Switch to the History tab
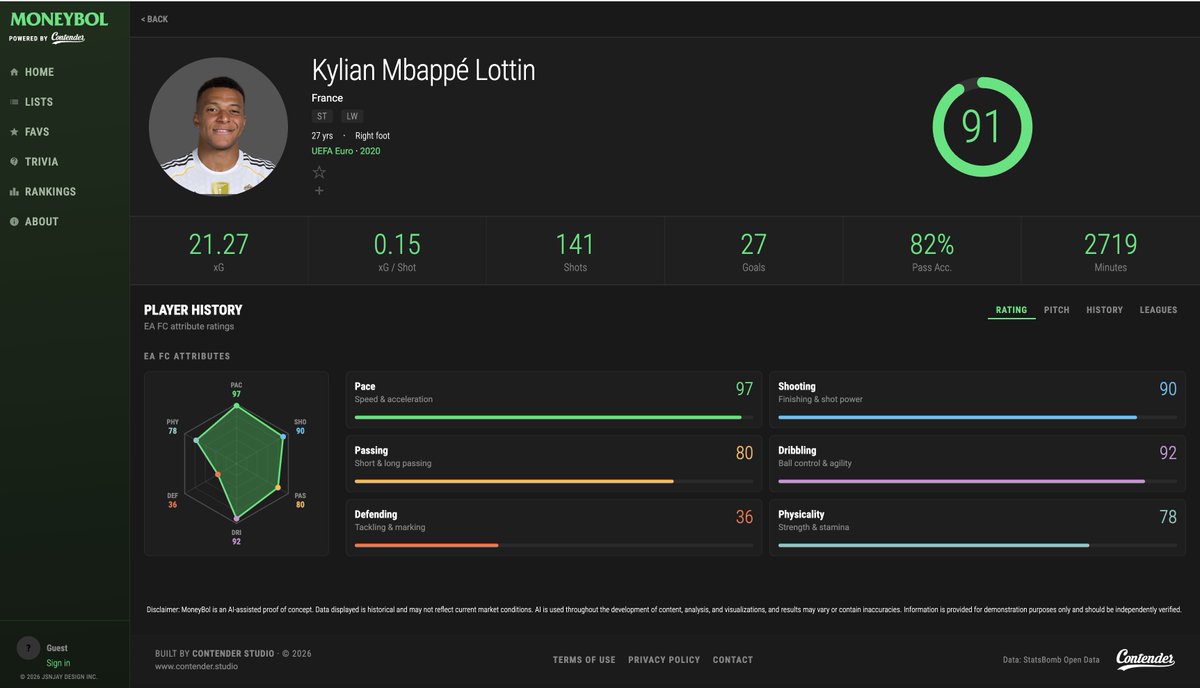1200x688 pixels. 1104,310
